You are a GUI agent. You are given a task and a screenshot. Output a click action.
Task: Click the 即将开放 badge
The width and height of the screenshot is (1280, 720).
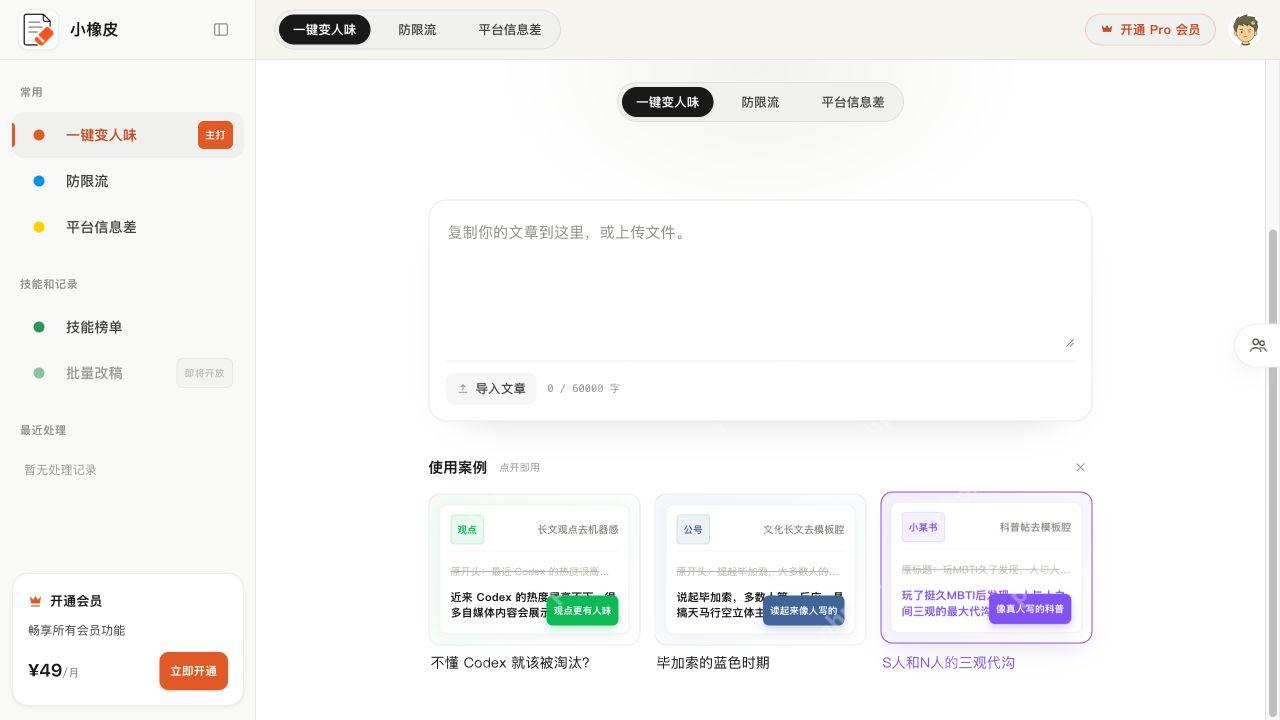coord(204,373)
